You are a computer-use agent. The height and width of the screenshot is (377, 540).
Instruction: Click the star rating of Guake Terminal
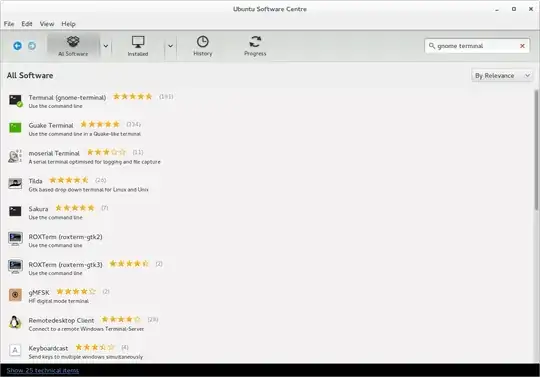(100, 124)
